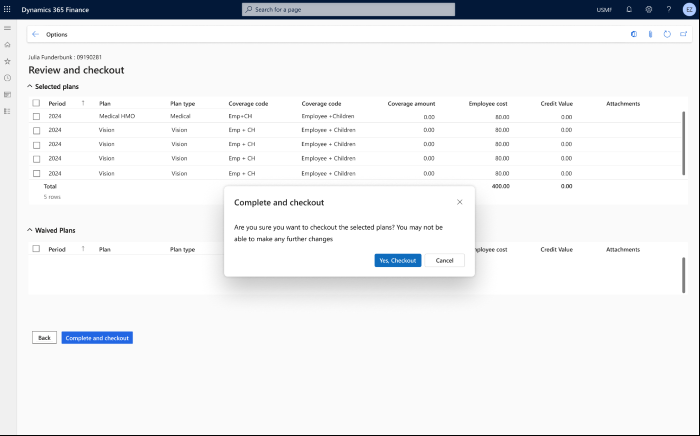The height and width of the screenshot is (436, 700).
Task: Click Cancel in the dialog
Action: 444,260
